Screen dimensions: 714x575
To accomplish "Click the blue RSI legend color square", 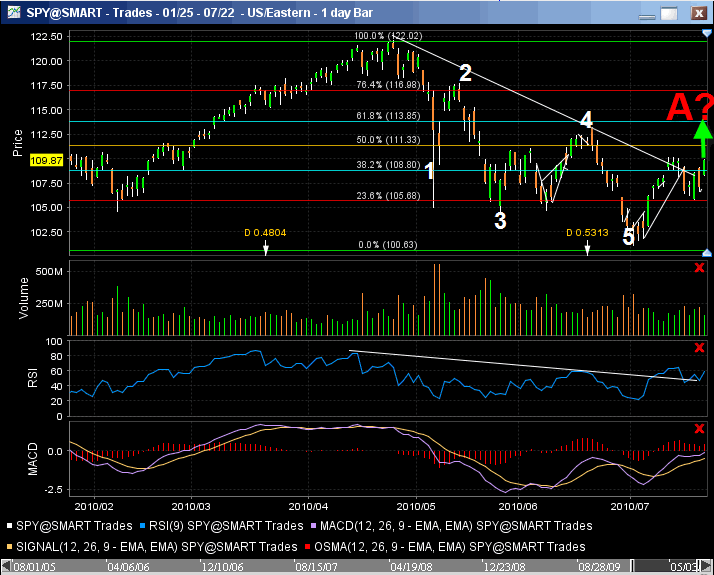I will tap(143, 526).
